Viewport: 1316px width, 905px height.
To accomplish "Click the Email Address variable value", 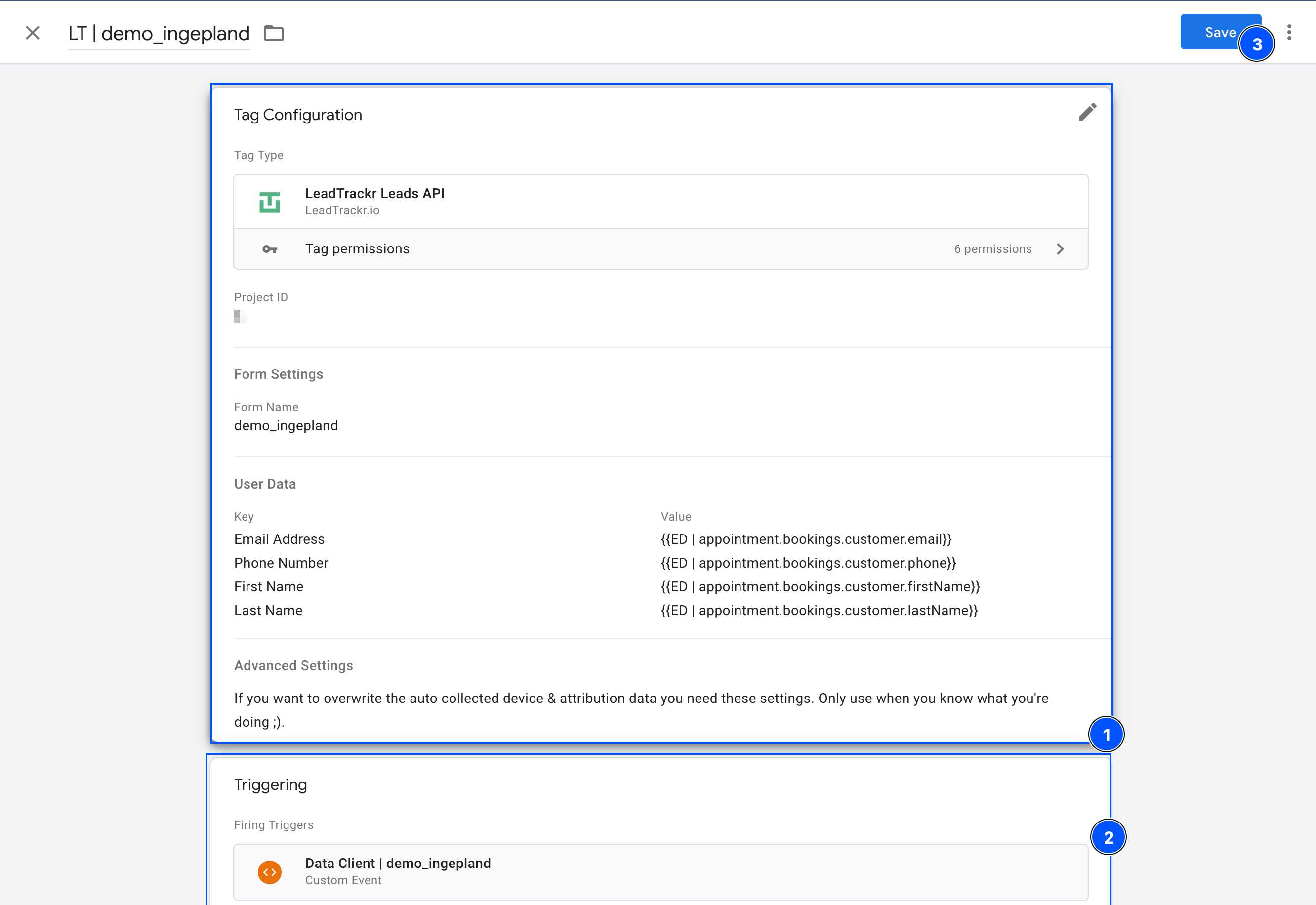I will (806, 539).
